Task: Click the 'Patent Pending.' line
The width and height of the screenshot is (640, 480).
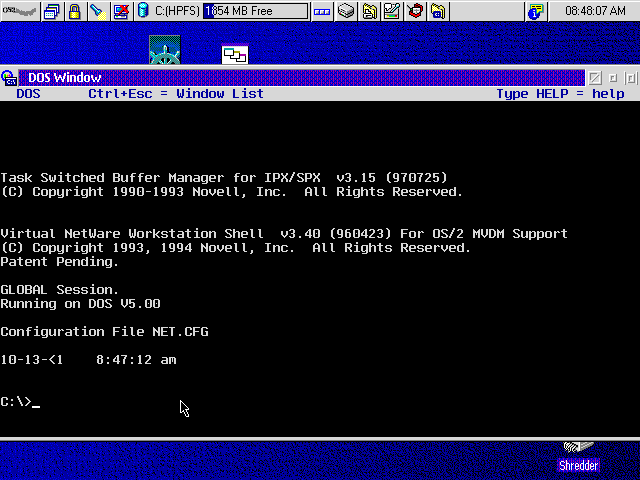Action: coord(60,262)
